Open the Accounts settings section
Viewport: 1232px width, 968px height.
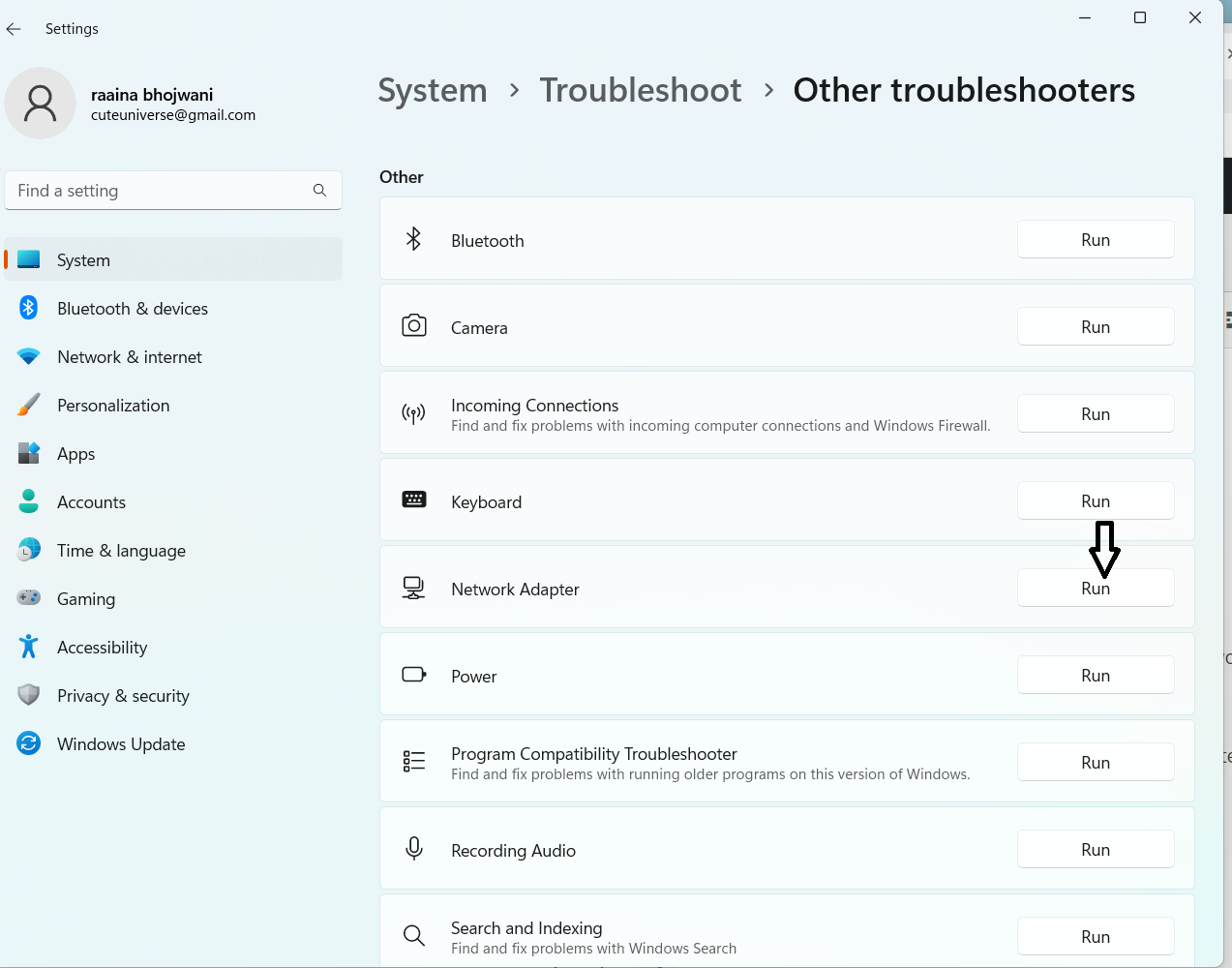91,502
